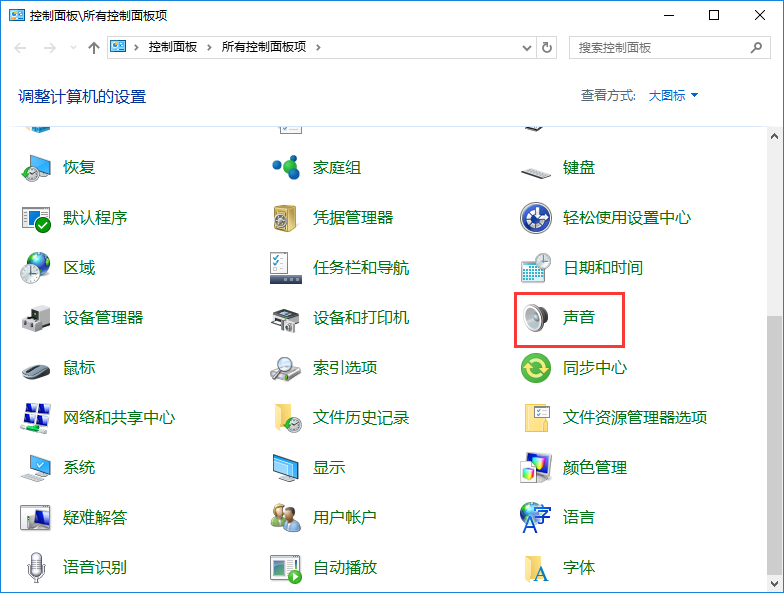Click the 鼠标 mouse icon
784x593 pixels.
(37, 368)
